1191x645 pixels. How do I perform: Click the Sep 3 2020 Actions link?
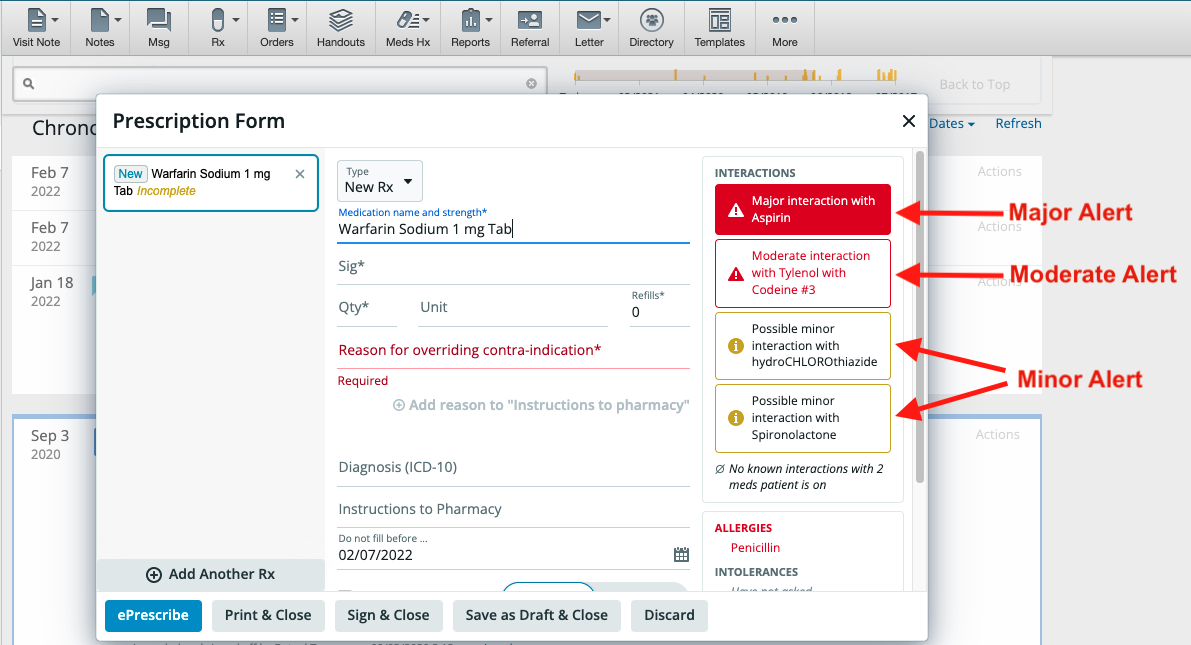coord(997,435)
